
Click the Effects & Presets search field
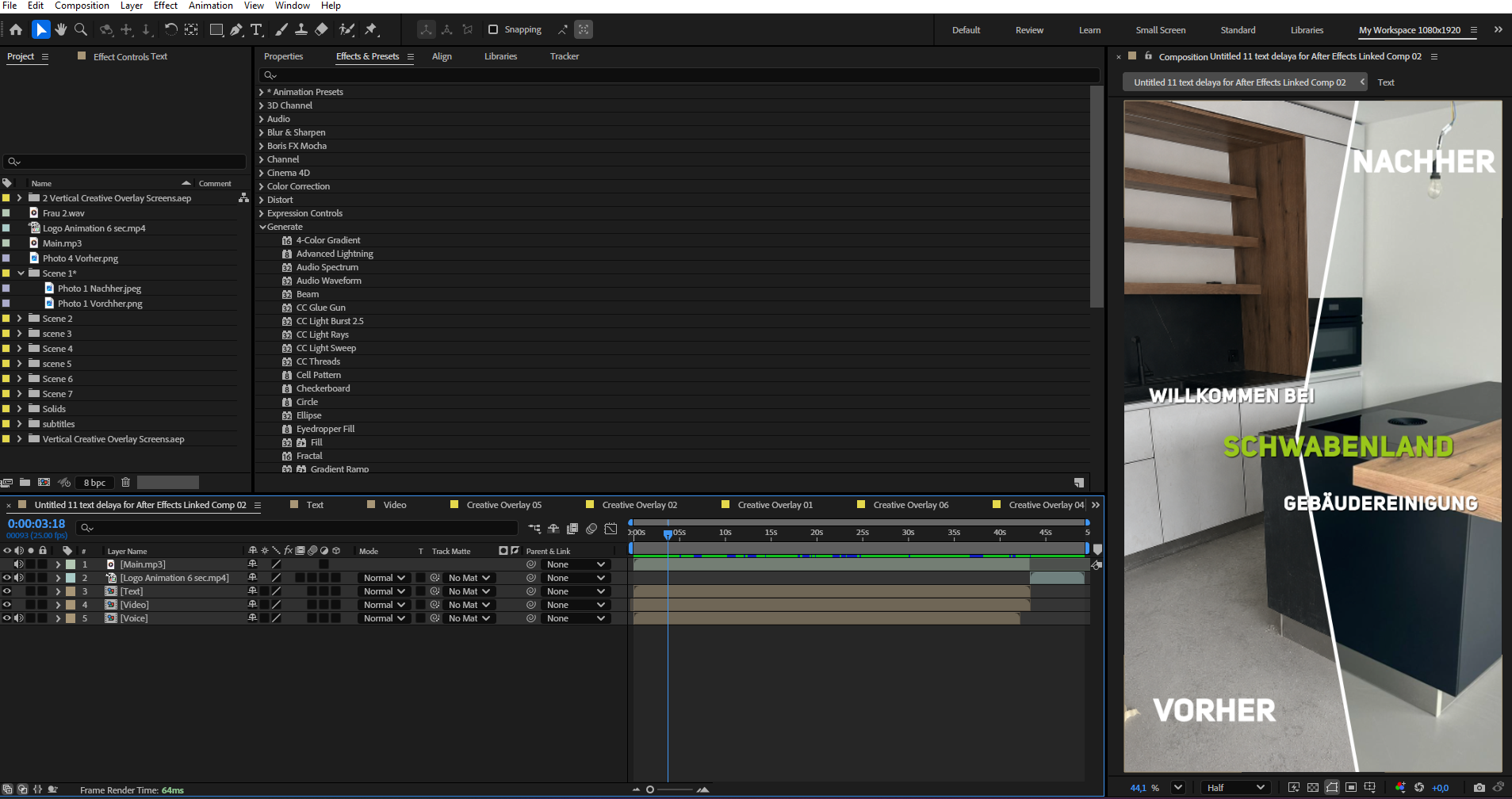[679, 75]
